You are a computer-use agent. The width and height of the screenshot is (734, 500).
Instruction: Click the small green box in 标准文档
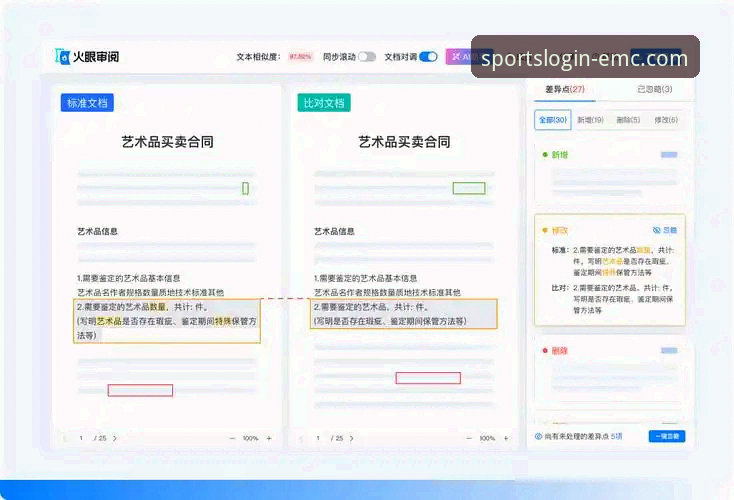245,188
